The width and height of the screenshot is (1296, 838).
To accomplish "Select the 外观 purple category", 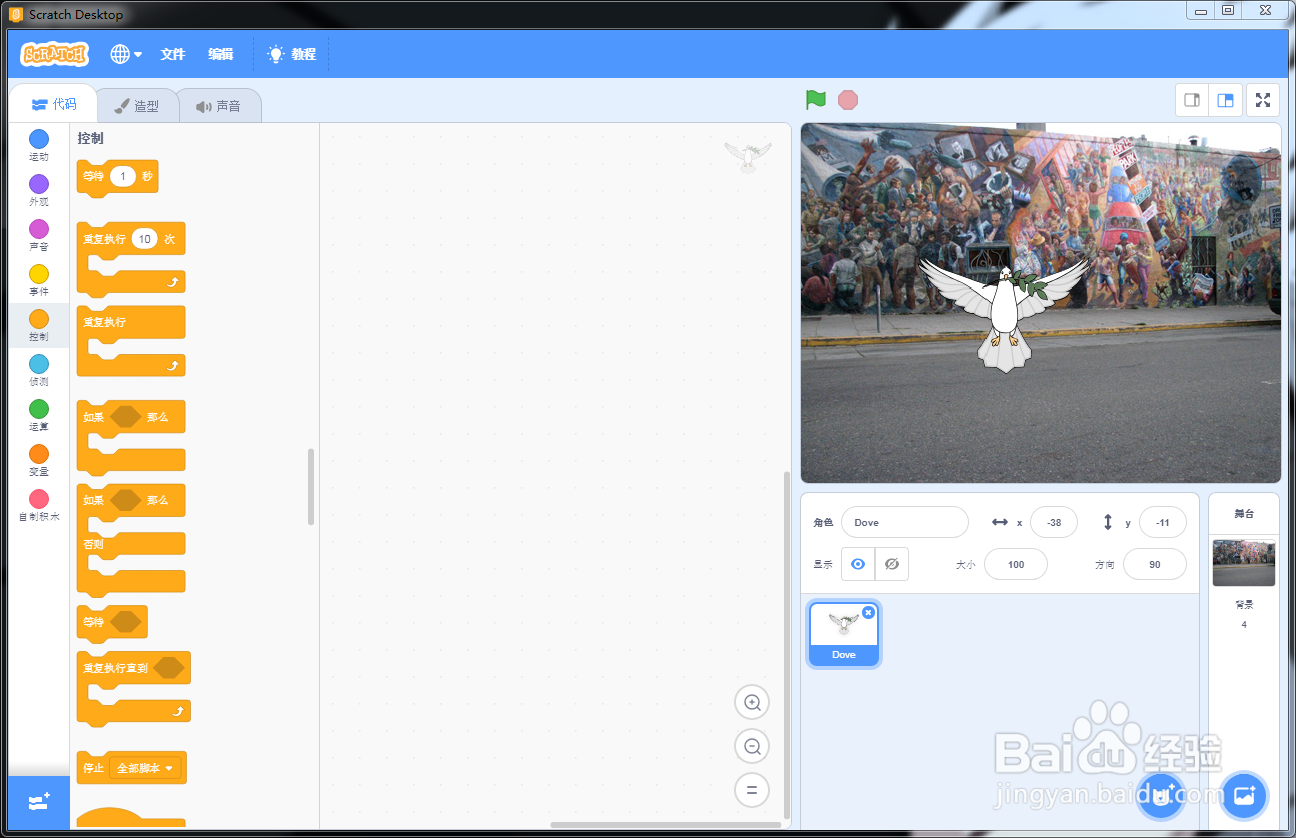I will (x=38, y=190).
